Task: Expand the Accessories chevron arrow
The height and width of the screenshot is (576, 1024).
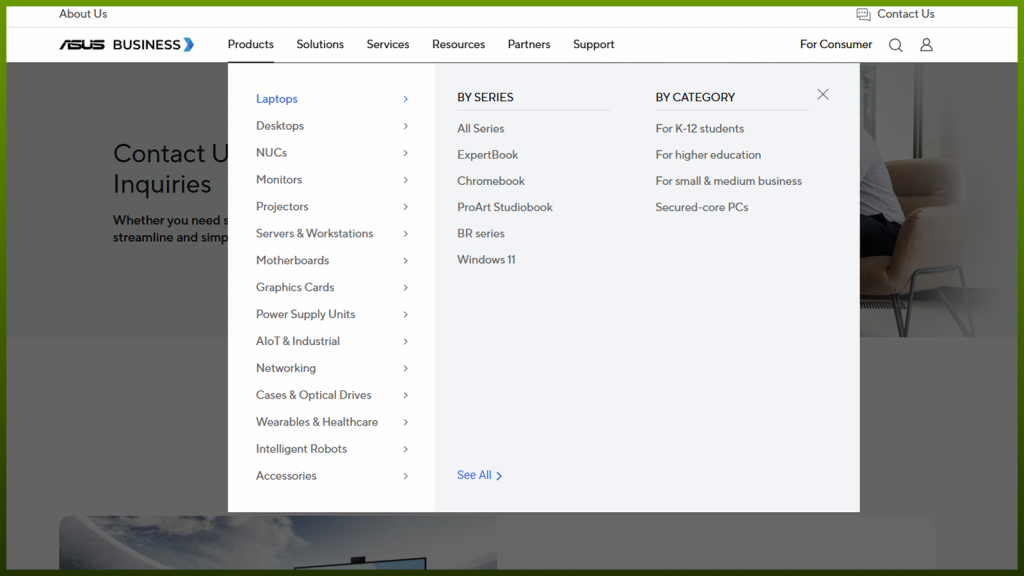Action: coord(406,476)
